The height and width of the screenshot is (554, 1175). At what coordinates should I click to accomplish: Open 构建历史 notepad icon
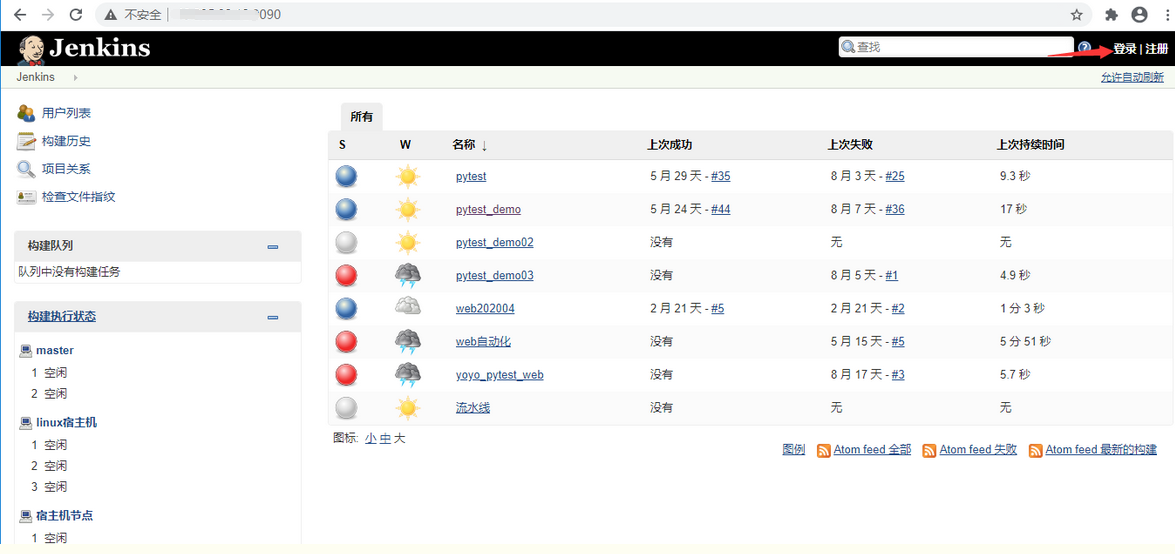tap(26, 141)
